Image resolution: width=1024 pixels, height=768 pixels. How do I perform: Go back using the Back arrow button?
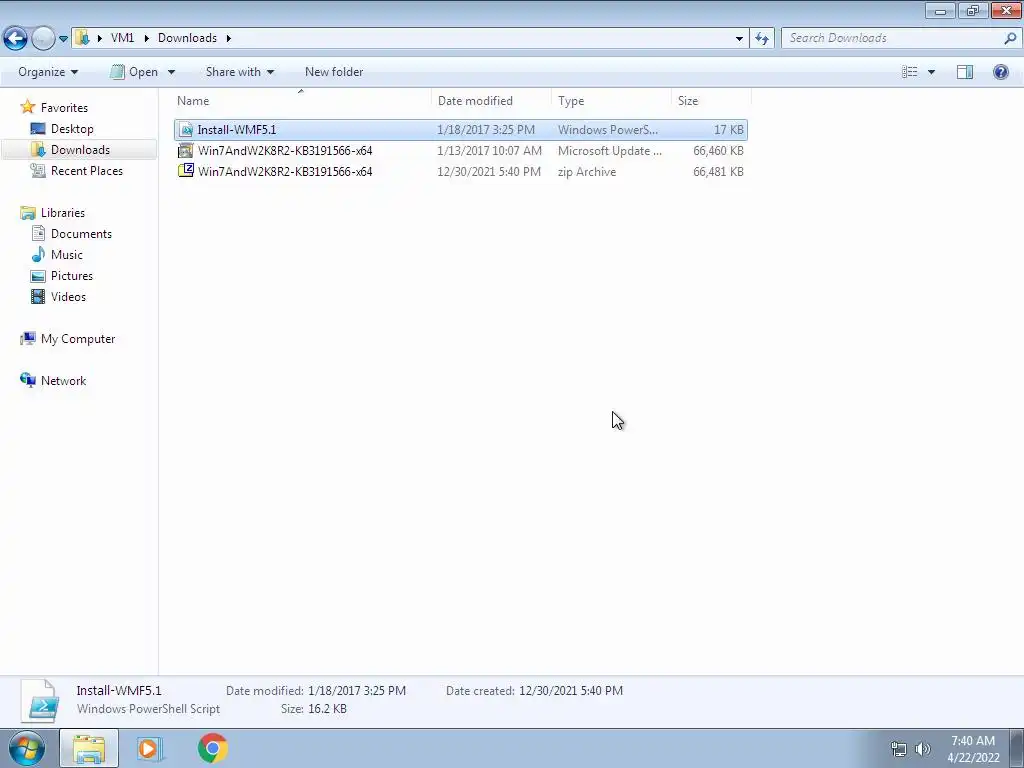15,39
